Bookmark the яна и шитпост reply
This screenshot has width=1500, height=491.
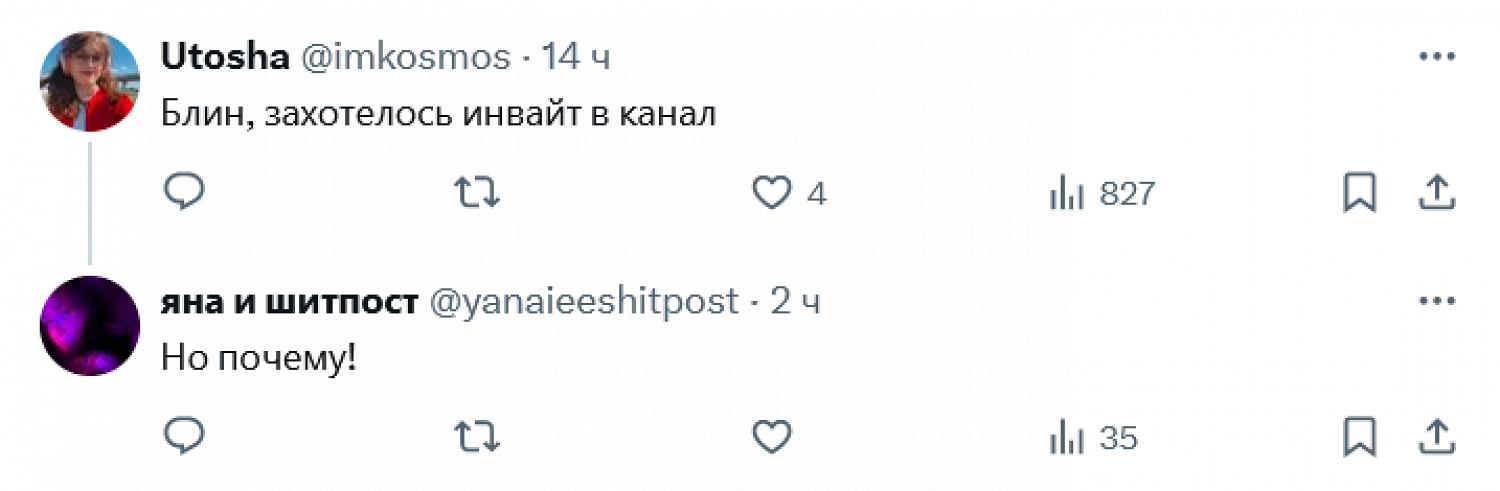(x=1359, y=437)
